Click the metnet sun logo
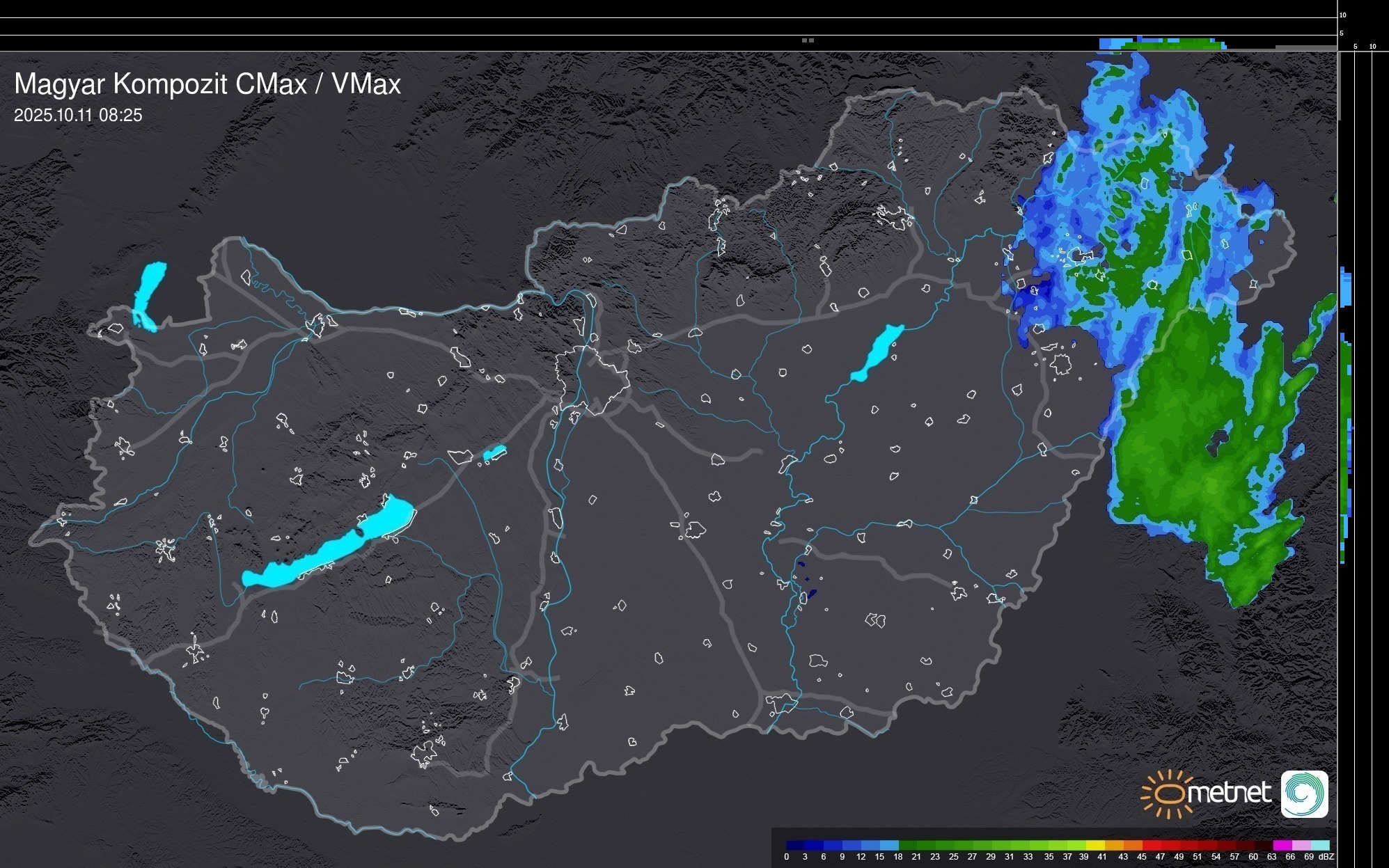 coord(1170,794)
